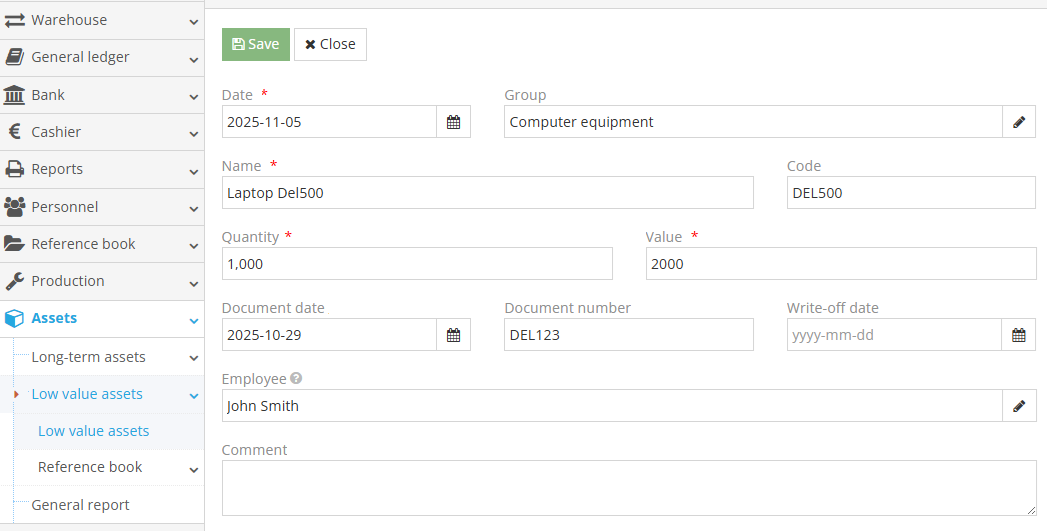Click the Bank building icon in sidebar
Image resolution: width=1047 pixels, height=531 pixels.
click(15, 95)
